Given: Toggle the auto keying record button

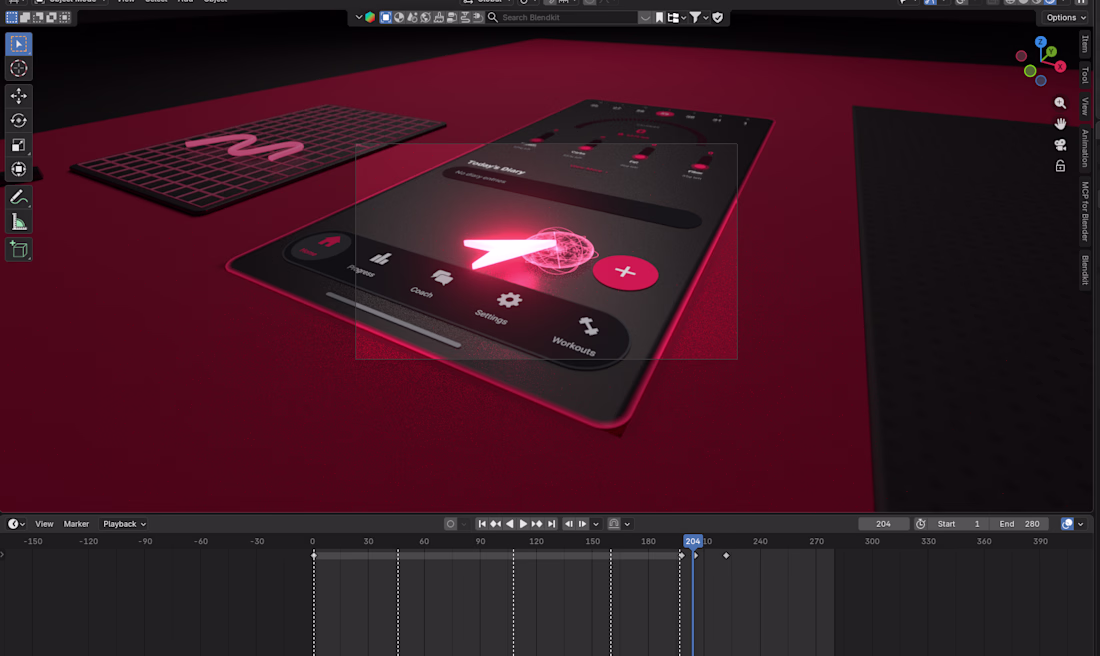Looking at the screenshot, I should pyautogui.click(x=450, y=524).
